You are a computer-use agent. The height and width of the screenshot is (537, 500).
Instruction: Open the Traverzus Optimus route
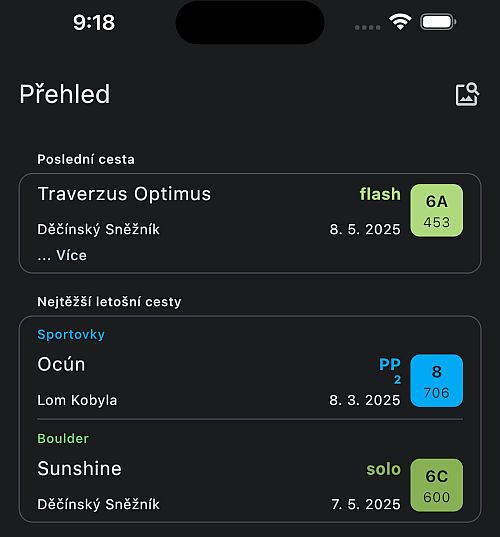click(124, 194)
